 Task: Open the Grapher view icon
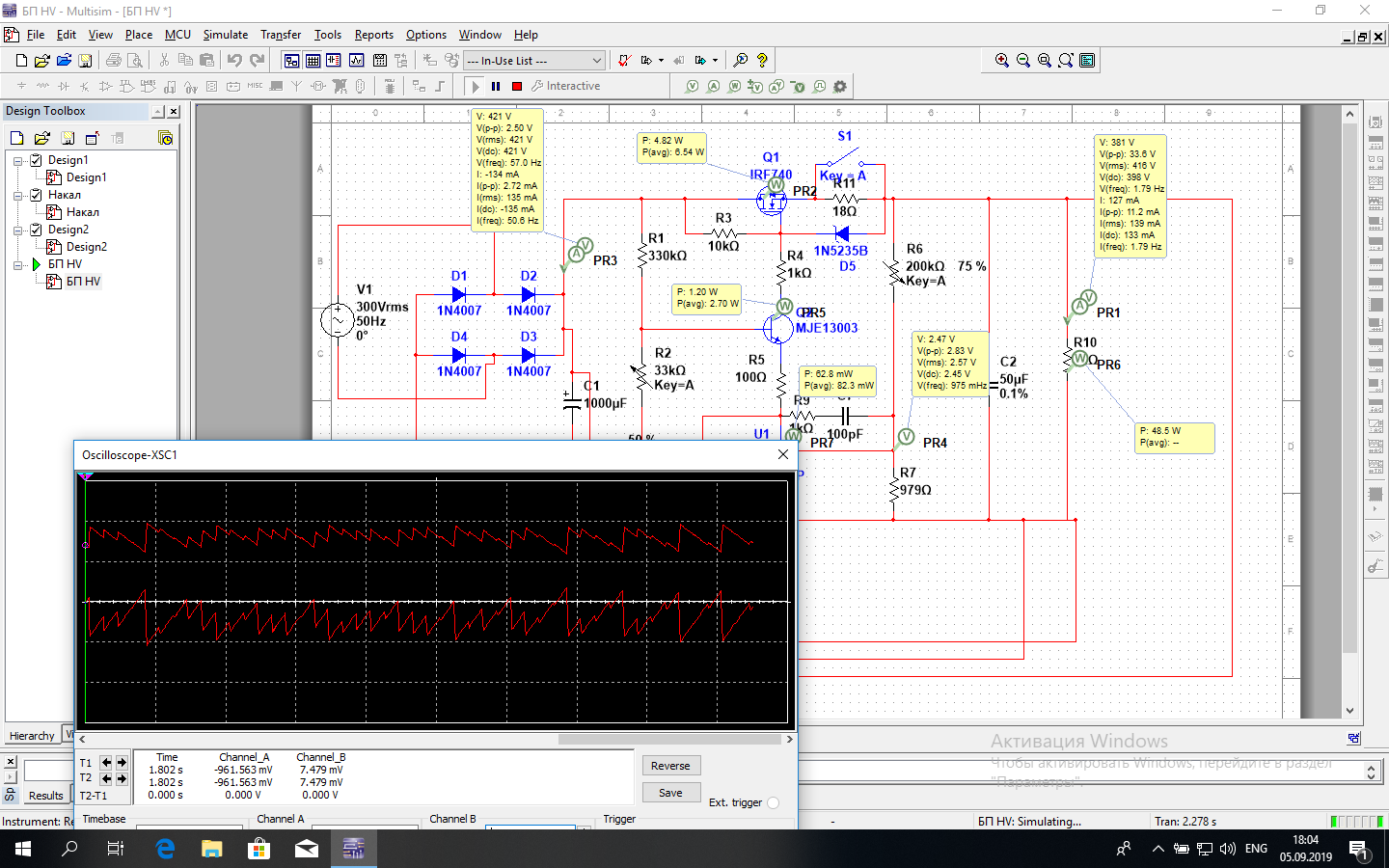(356, 61)
